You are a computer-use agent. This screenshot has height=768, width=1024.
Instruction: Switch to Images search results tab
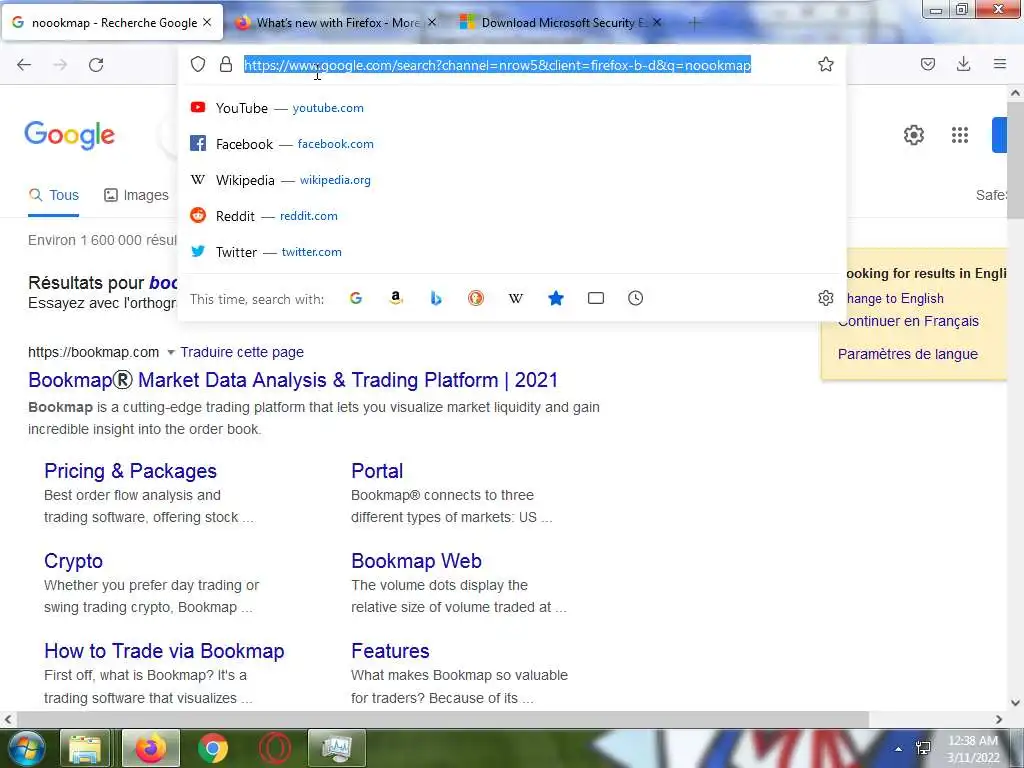coord(136,195)
